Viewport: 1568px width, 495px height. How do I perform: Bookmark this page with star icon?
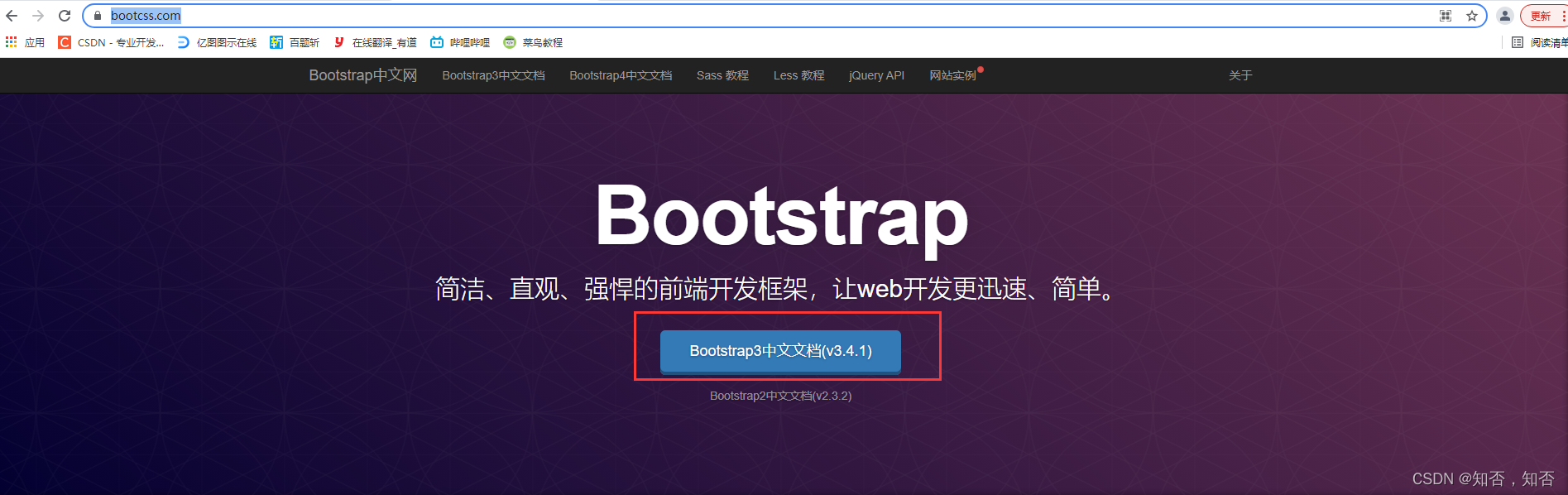tap(1472, 16)
